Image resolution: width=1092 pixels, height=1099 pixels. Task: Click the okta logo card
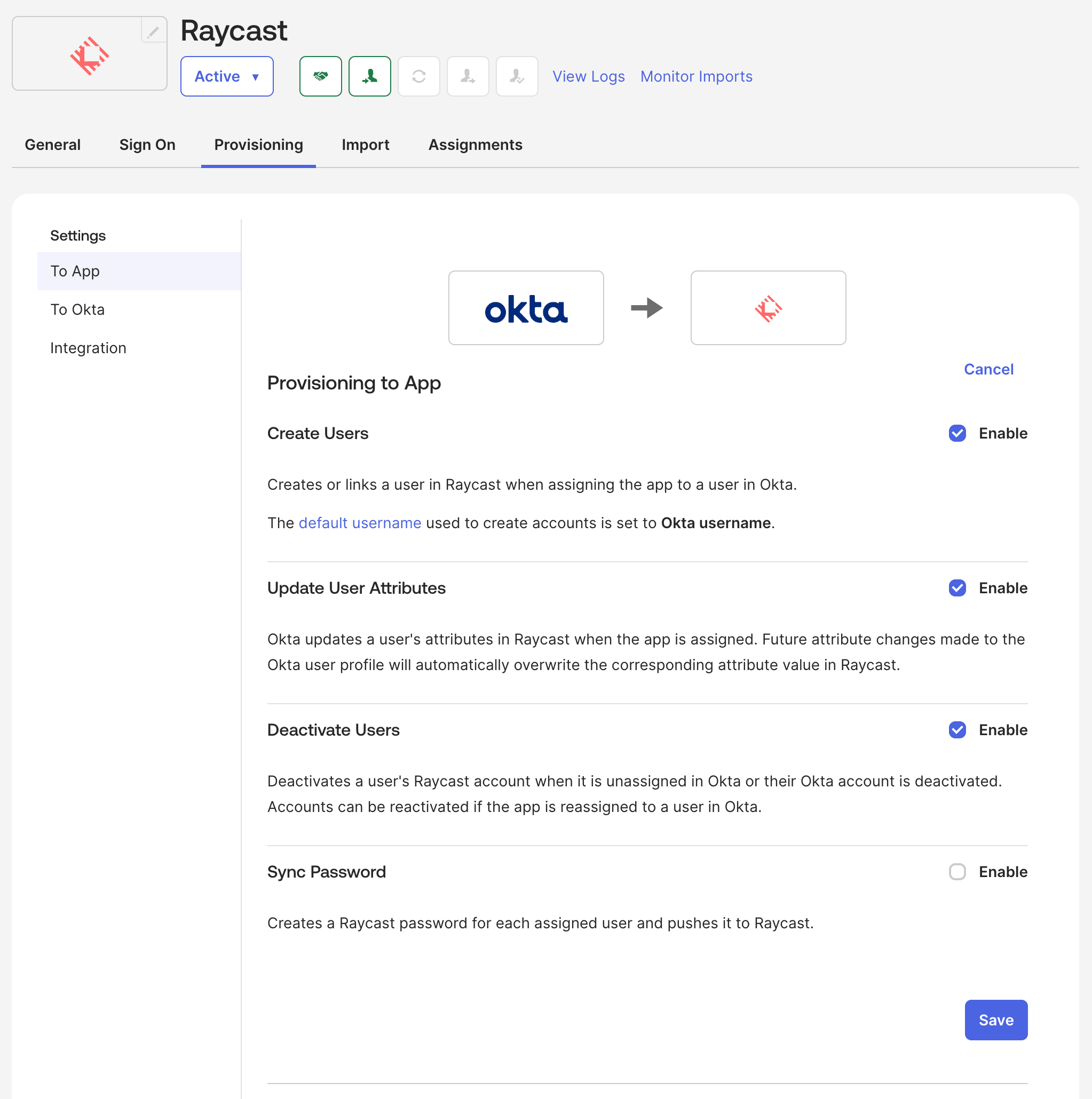click(525, 308)
